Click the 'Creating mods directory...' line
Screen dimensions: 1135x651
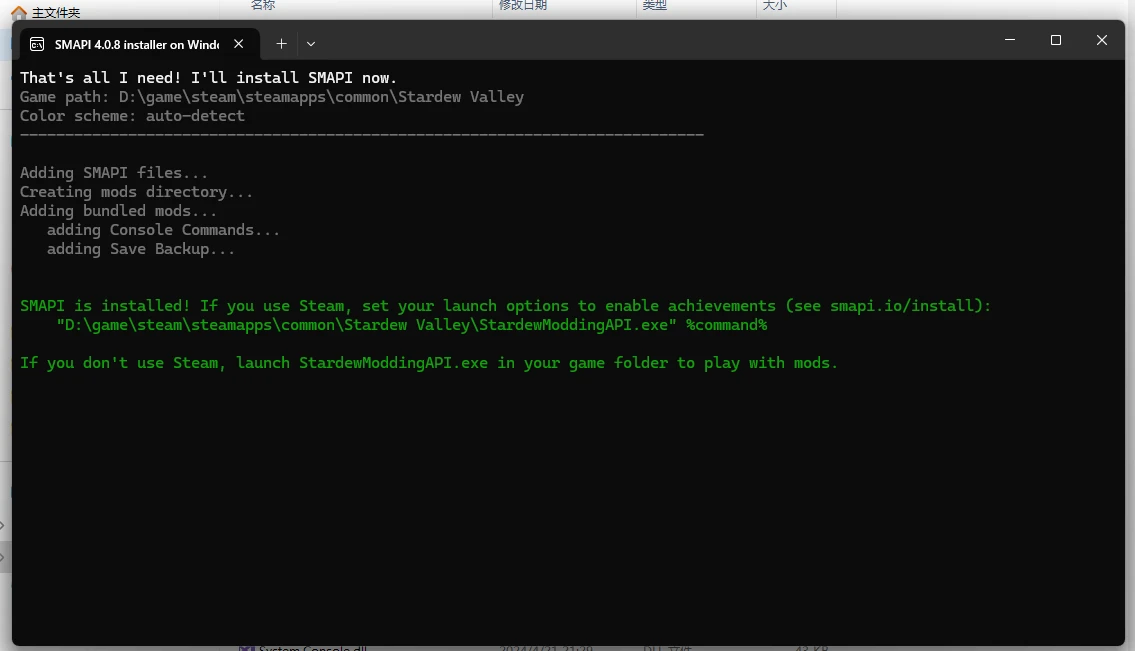point(136,192)
